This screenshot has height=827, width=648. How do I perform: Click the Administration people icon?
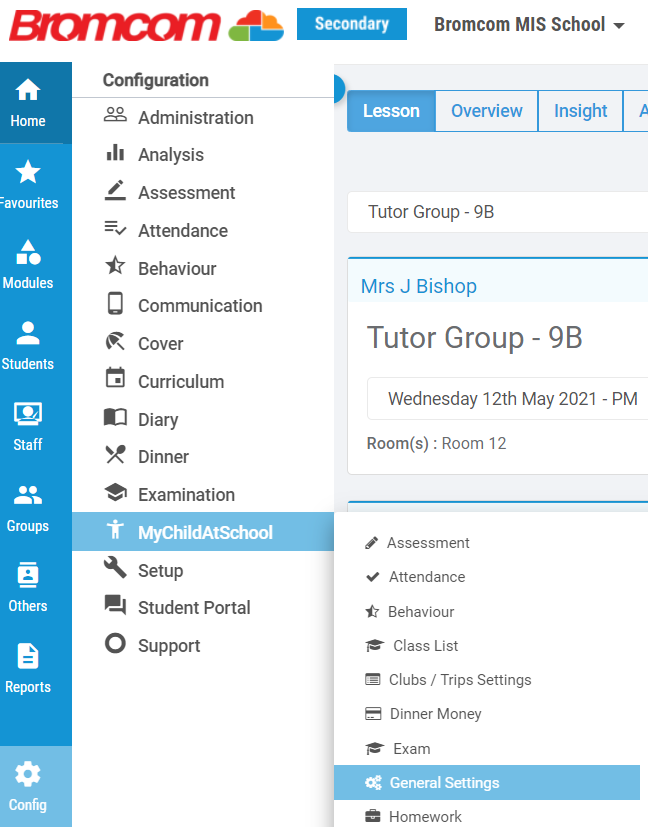pyautogui.click(x=115, y=116)
